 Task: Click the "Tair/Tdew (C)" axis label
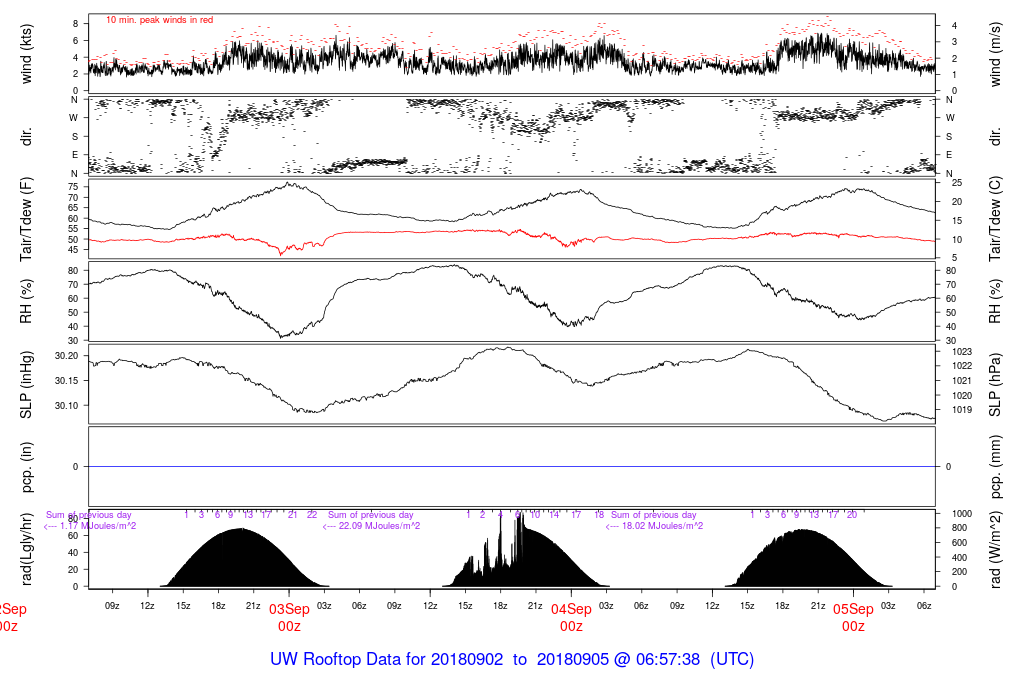[995, 219]
